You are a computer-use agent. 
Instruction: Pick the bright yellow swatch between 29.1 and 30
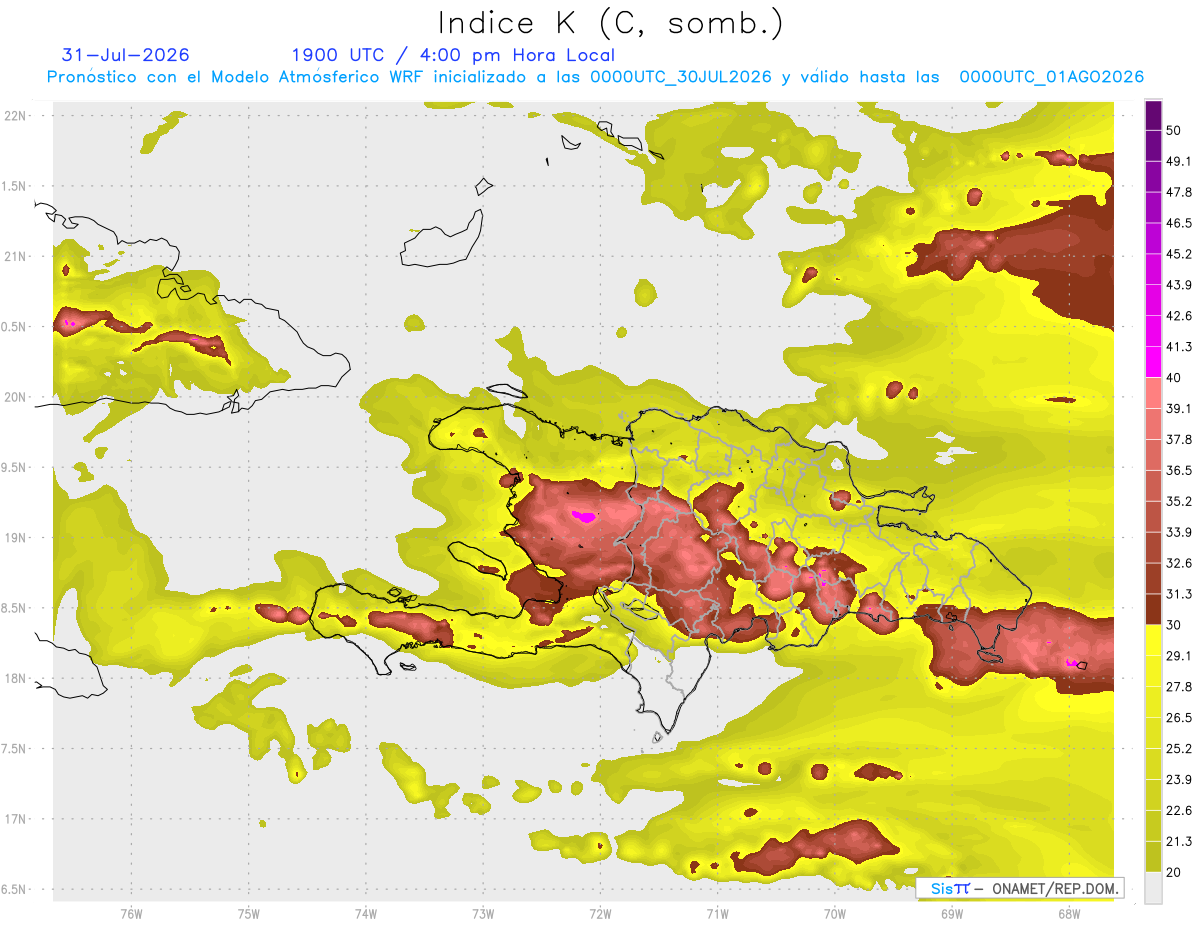point(1153,640)
